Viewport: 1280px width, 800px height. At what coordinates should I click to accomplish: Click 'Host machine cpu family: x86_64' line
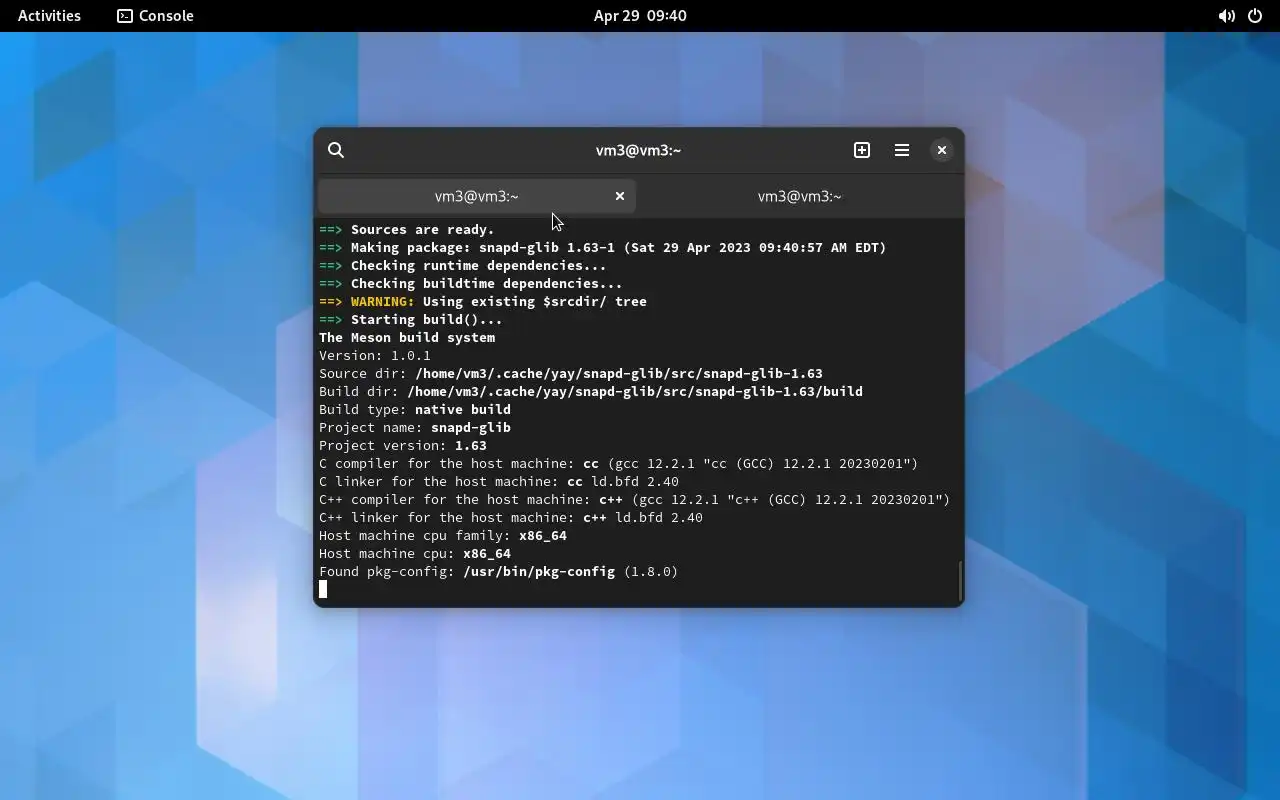pos(443,535)
